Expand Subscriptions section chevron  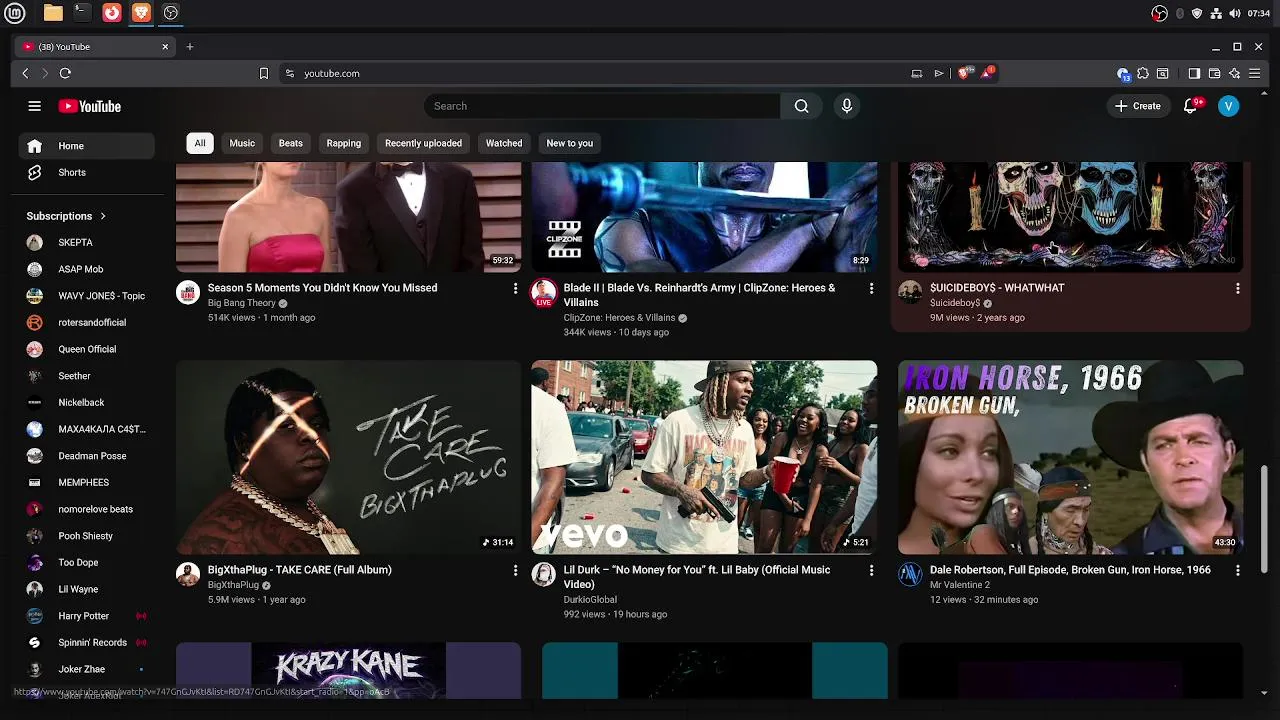(x=102, y=216)
